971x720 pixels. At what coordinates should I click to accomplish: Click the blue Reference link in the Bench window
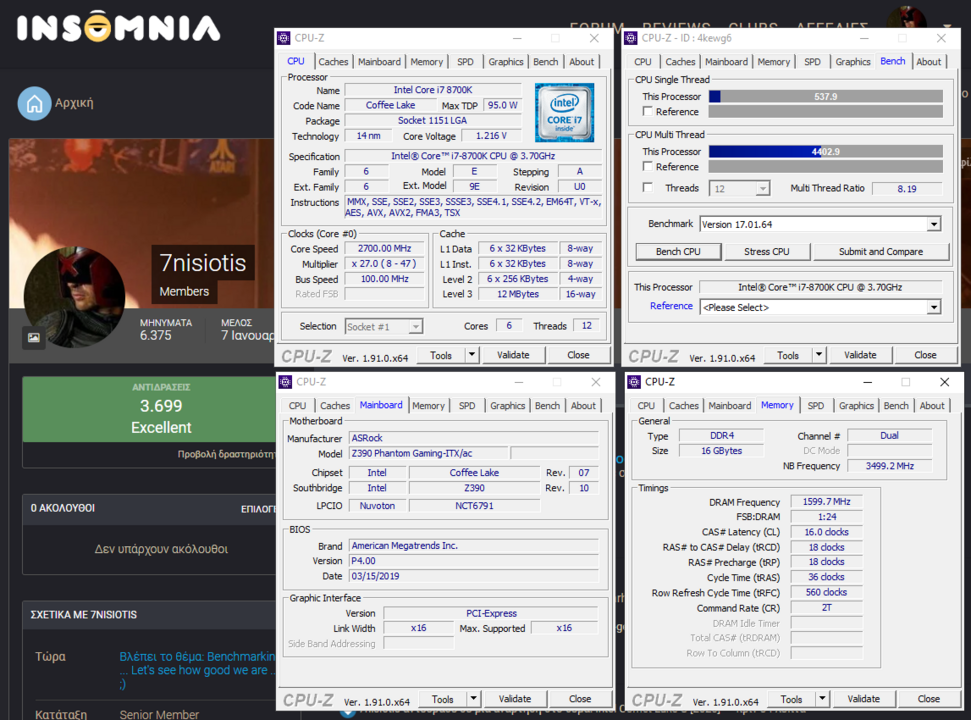[x=671, y=306]
